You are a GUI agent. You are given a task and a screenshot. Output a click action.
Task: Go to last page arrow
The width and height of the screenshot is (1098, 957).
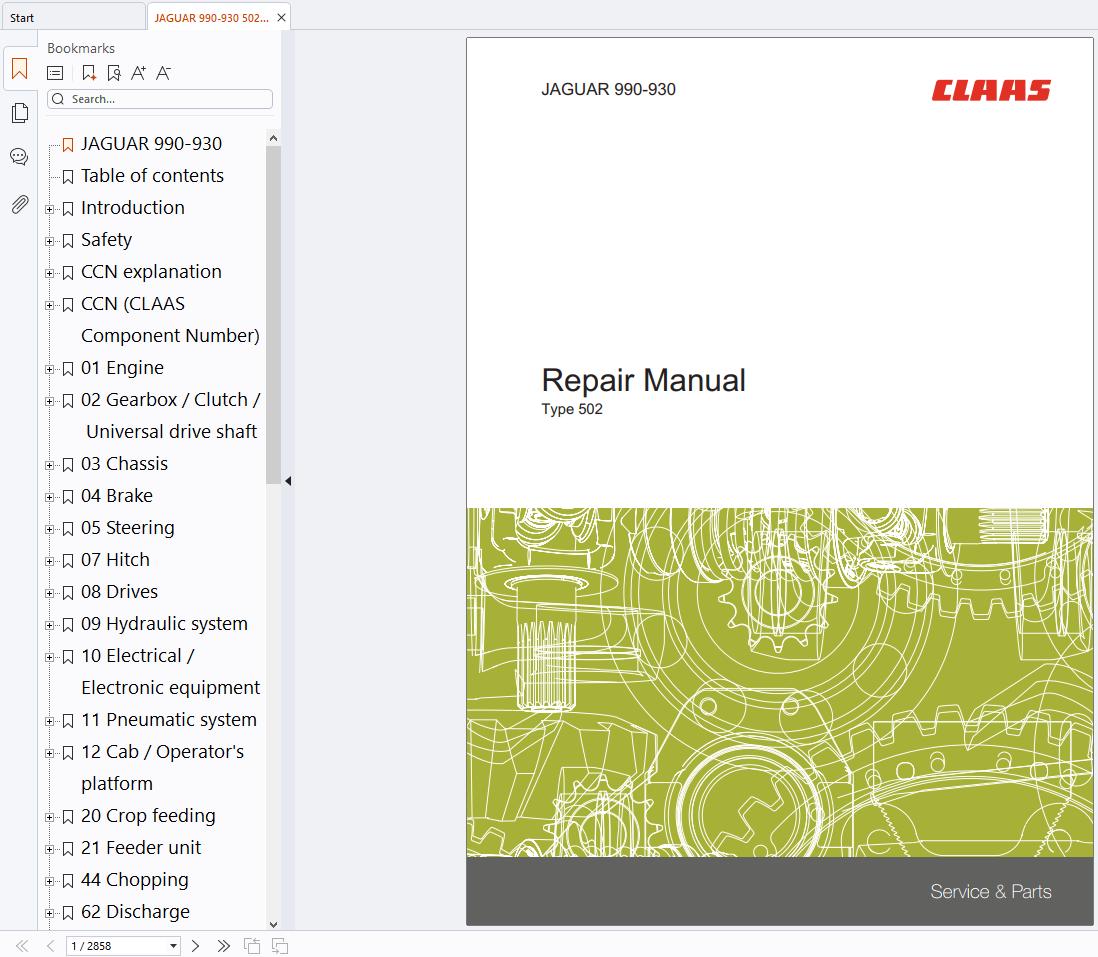[x=223, y=946]
